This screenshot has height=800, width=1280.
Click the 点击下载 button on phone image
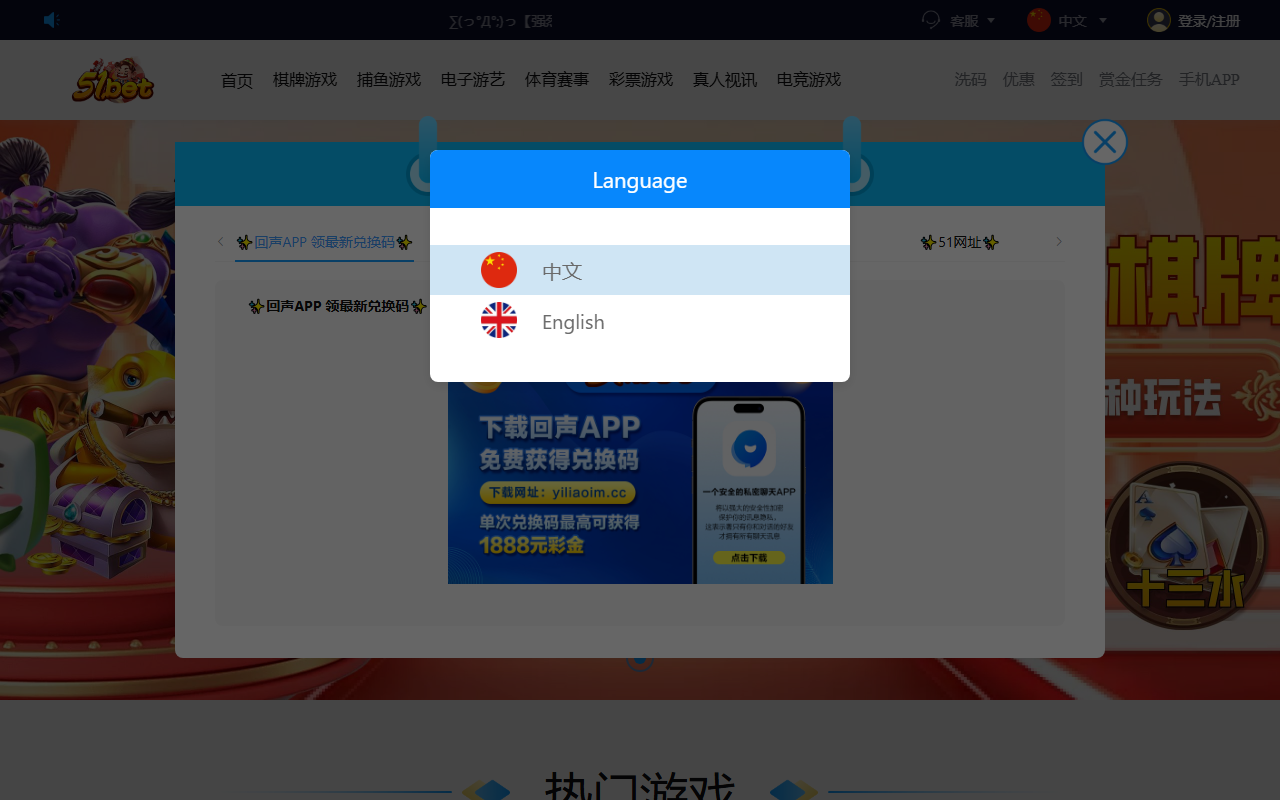pyautogui.click(x=749, y=557)
